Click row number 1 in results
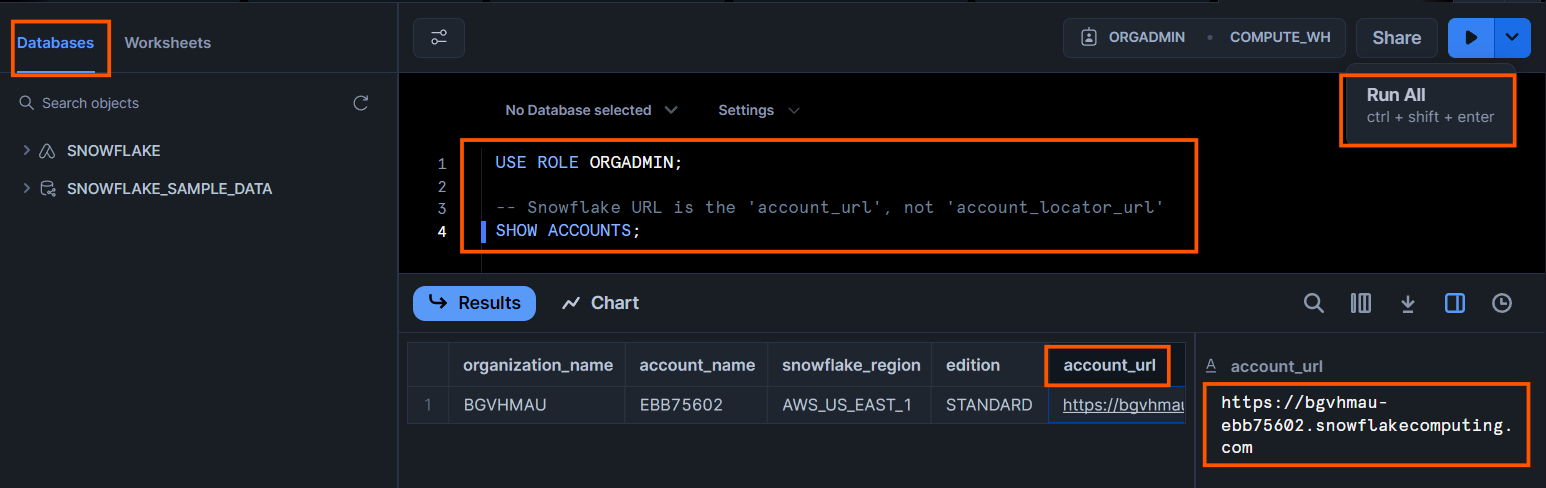This screenshot has height=488, width=1546. click(428, 405)
